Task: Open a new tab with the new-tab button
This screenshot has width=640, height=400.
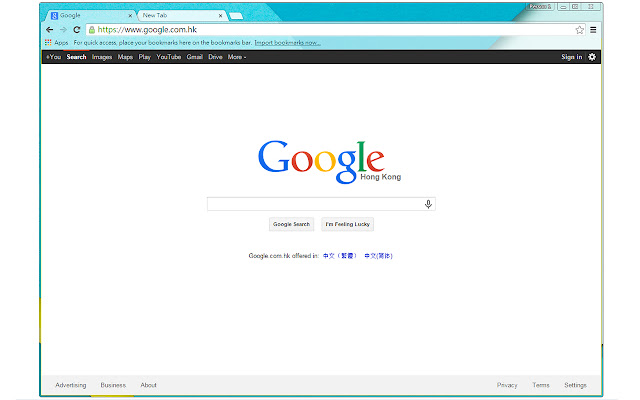Action: (x=236, y=16)
